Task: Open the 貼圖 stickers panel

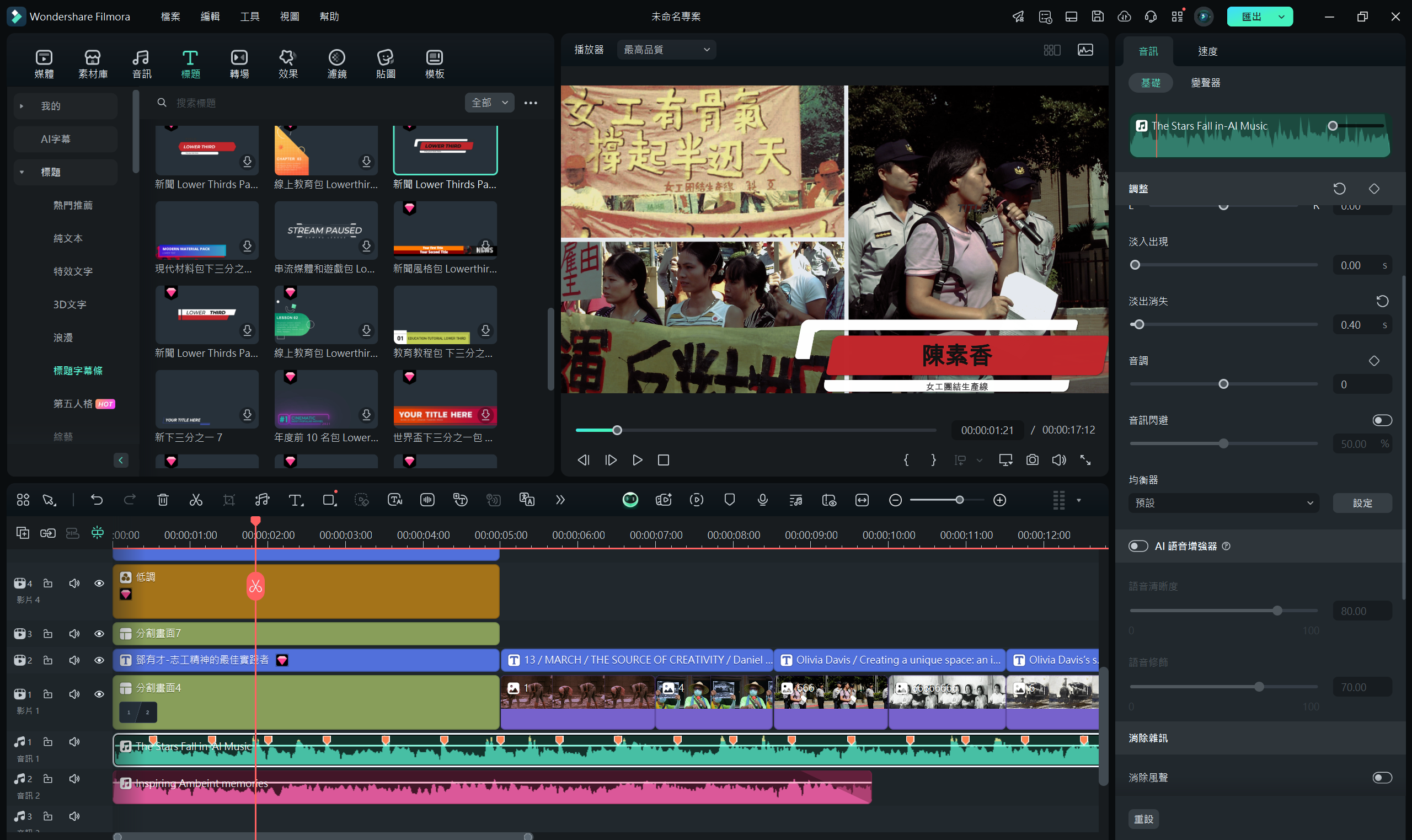Action: (x=386, y=64)
